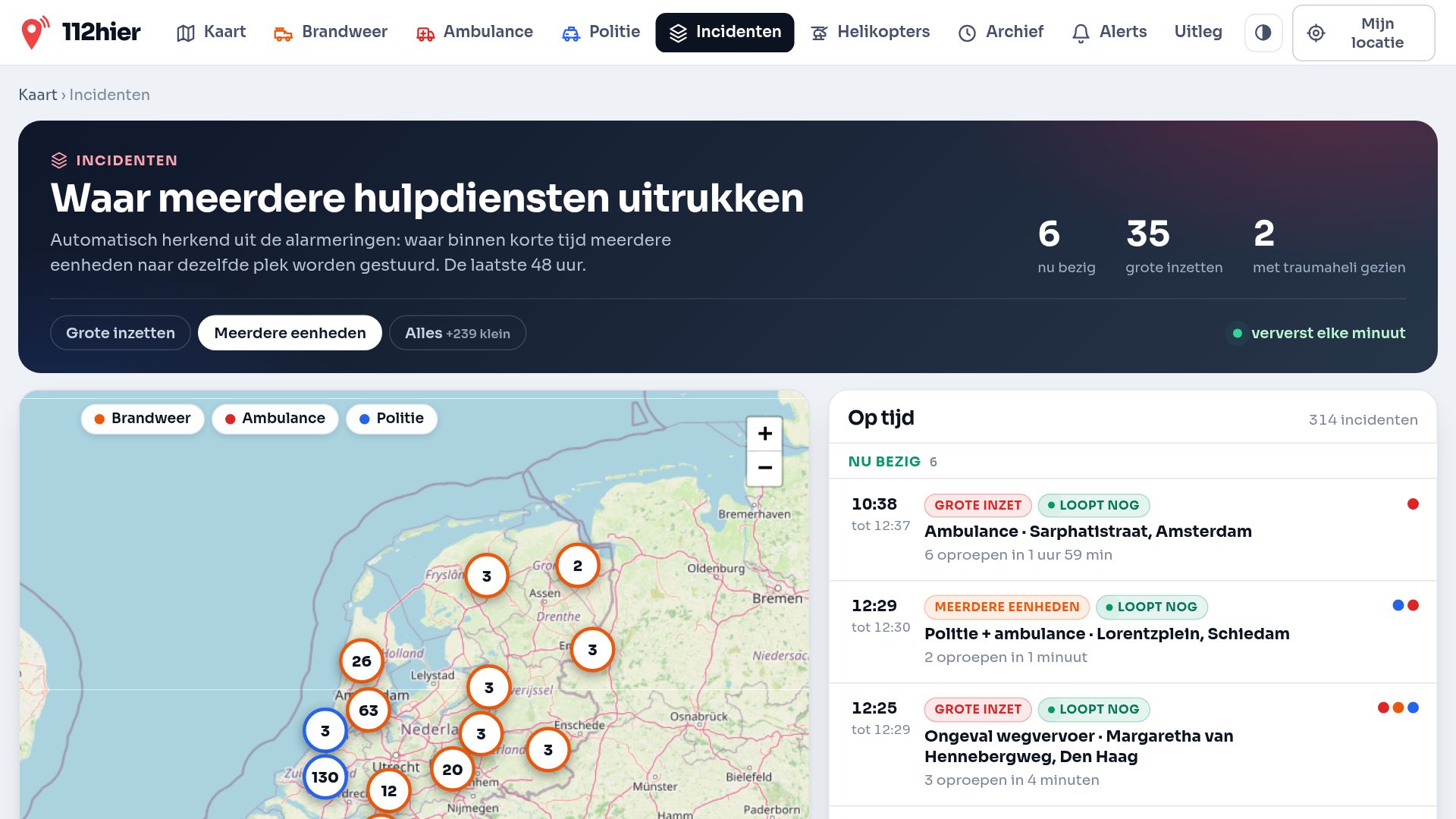The height and width of the screenshot is (819, 1456).
Task: Click the map cluster marker 20
Action: pyautogui.click(x=453, y=769)
